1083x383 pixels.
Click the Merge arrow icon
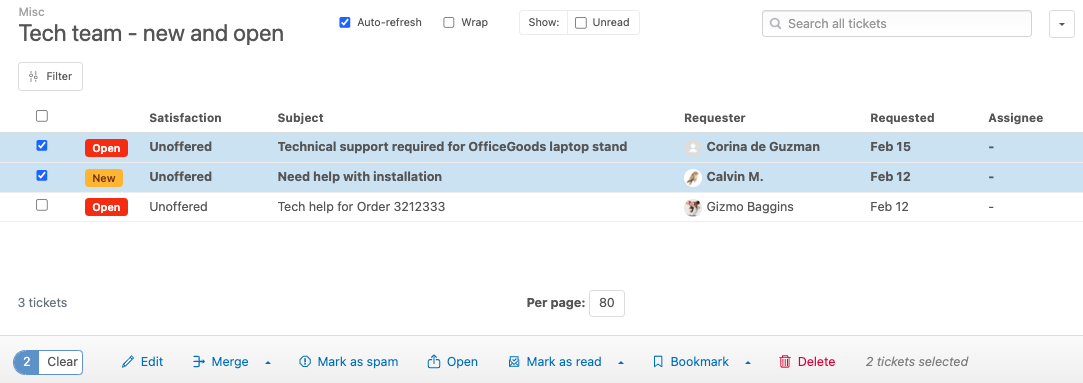point(199,362)
